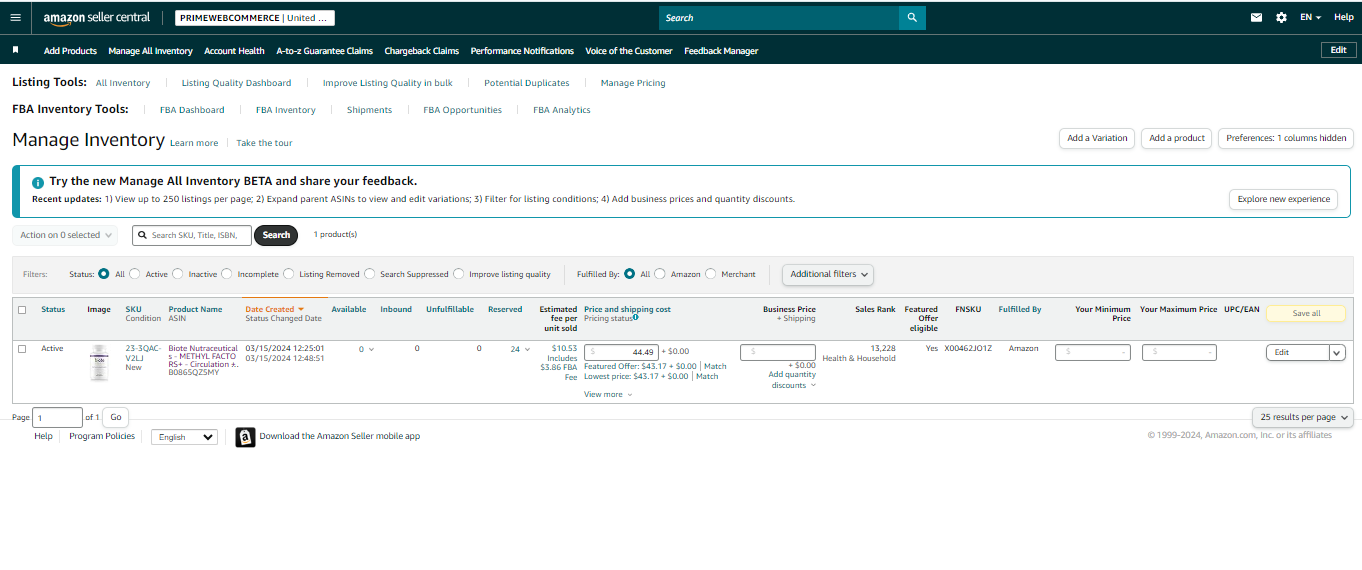Open Feedback Manager

[721, 51]
